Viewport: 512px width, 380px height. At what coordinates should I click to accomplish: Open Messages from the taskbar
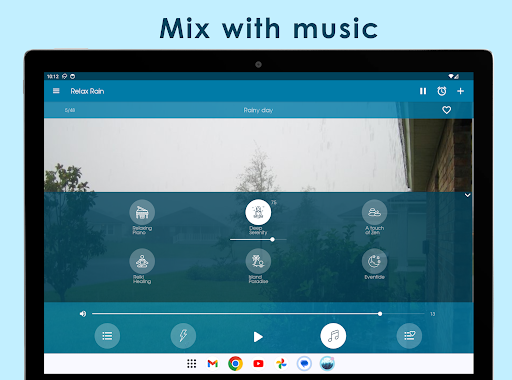304,364
